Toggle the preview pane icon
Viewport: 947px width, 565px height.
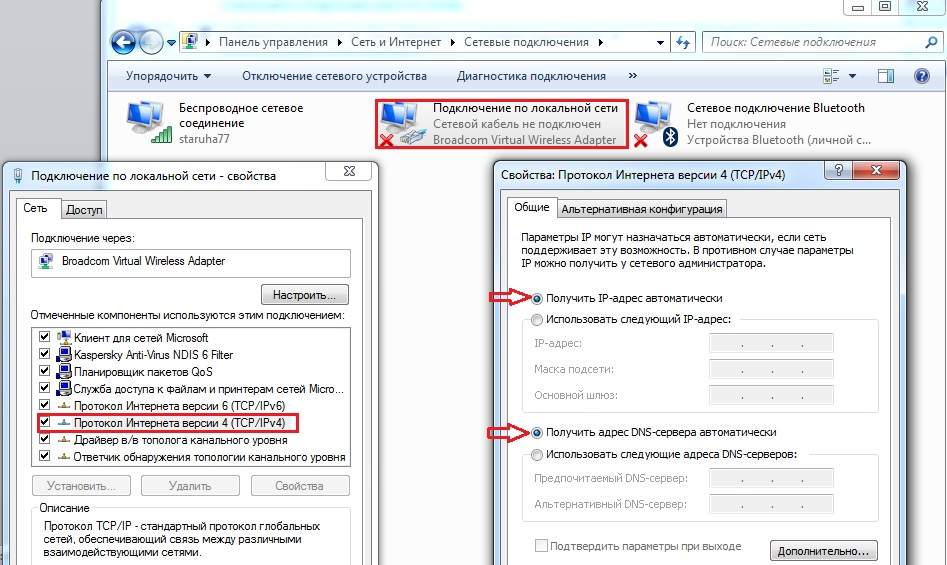886,76
